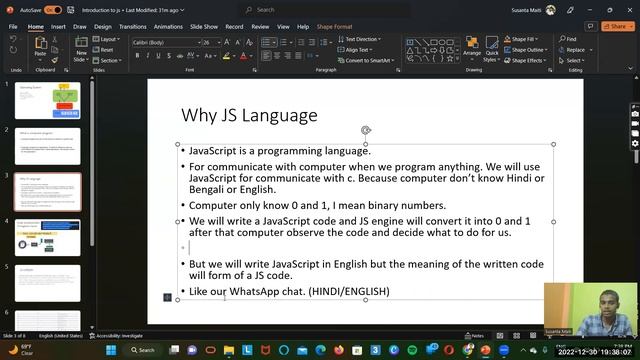The height and width of the screenshot is (360, 640).
Task: Go to the Slide Show tab
Action: pos(204,27)
